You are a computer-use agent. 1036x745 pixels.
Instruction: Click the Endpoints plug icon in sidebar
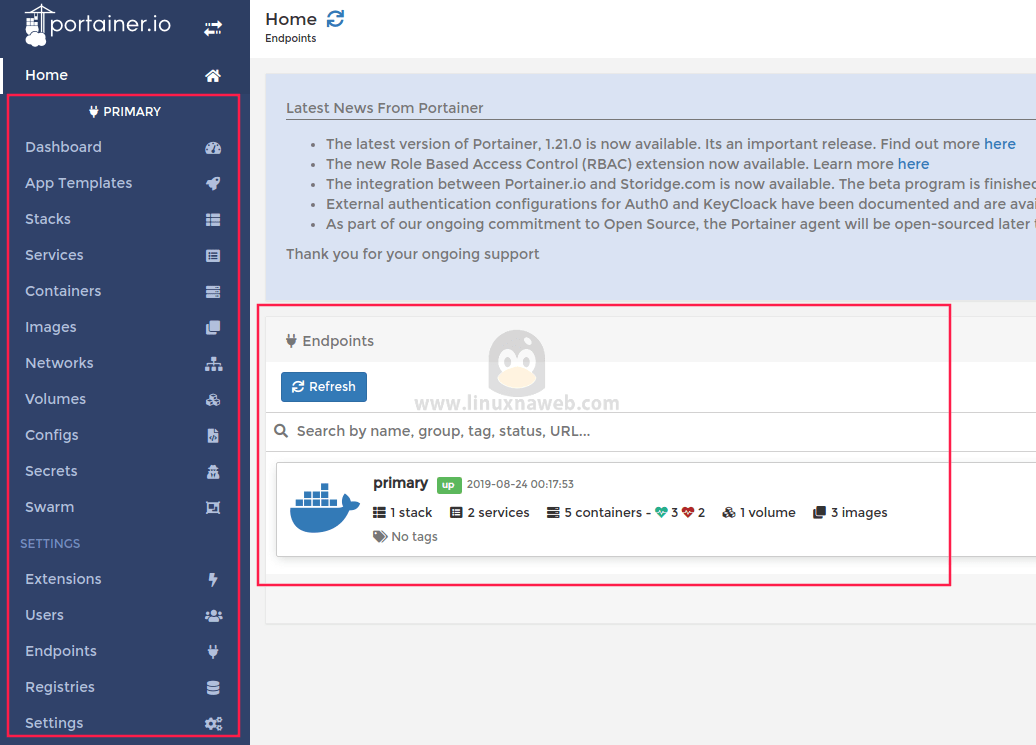tap(213, 651)
